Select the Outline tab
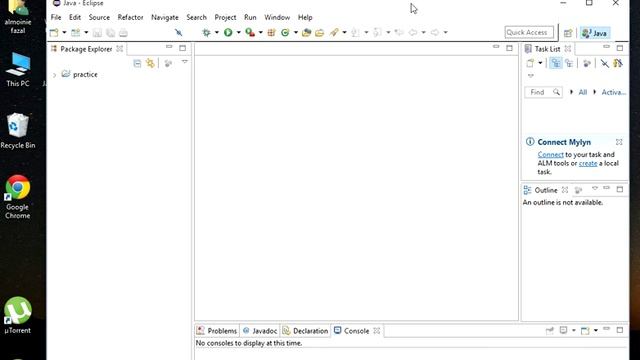 (x=546, y=190)
